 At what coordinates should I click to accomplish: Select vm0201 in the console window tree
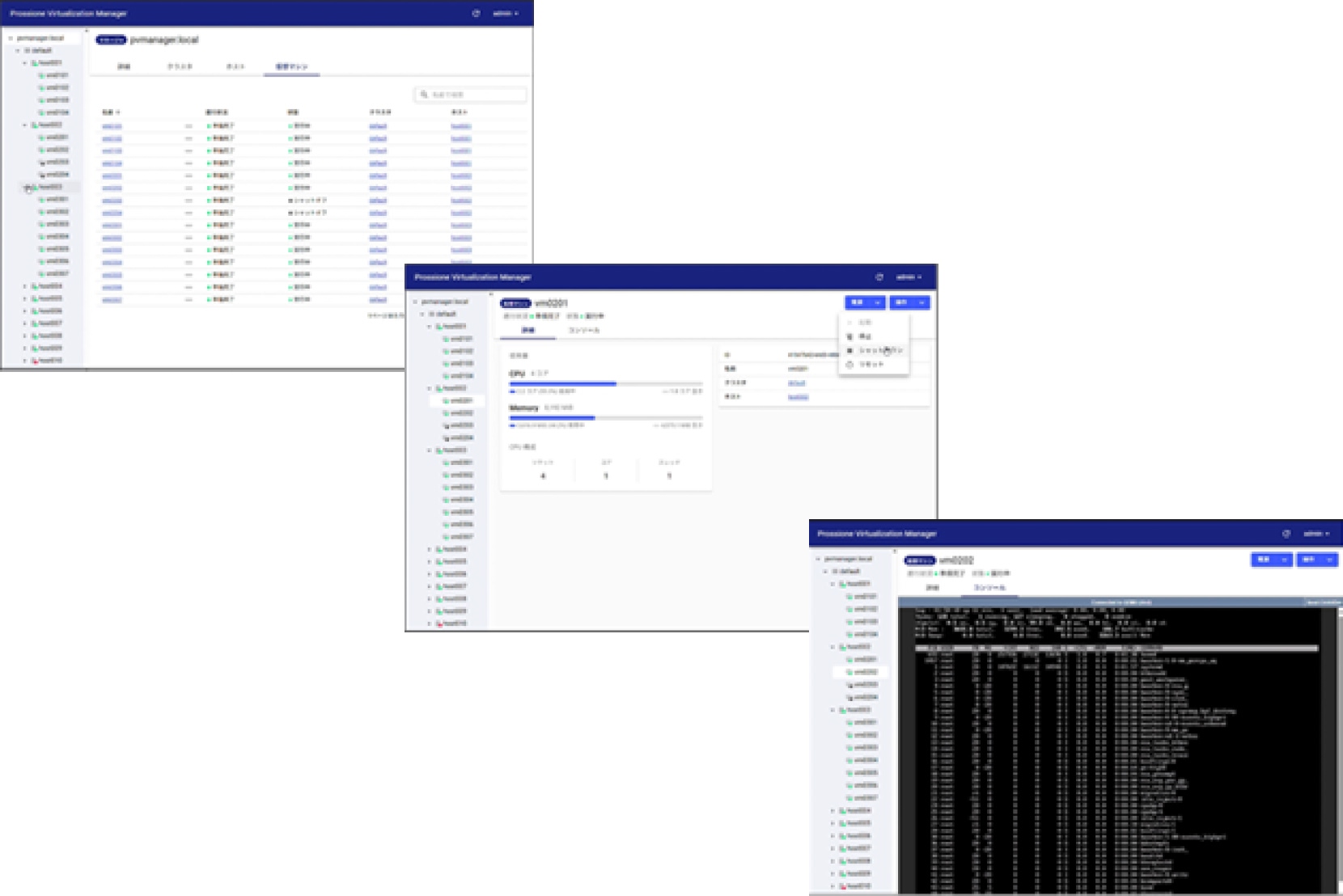tap(865, 660)
